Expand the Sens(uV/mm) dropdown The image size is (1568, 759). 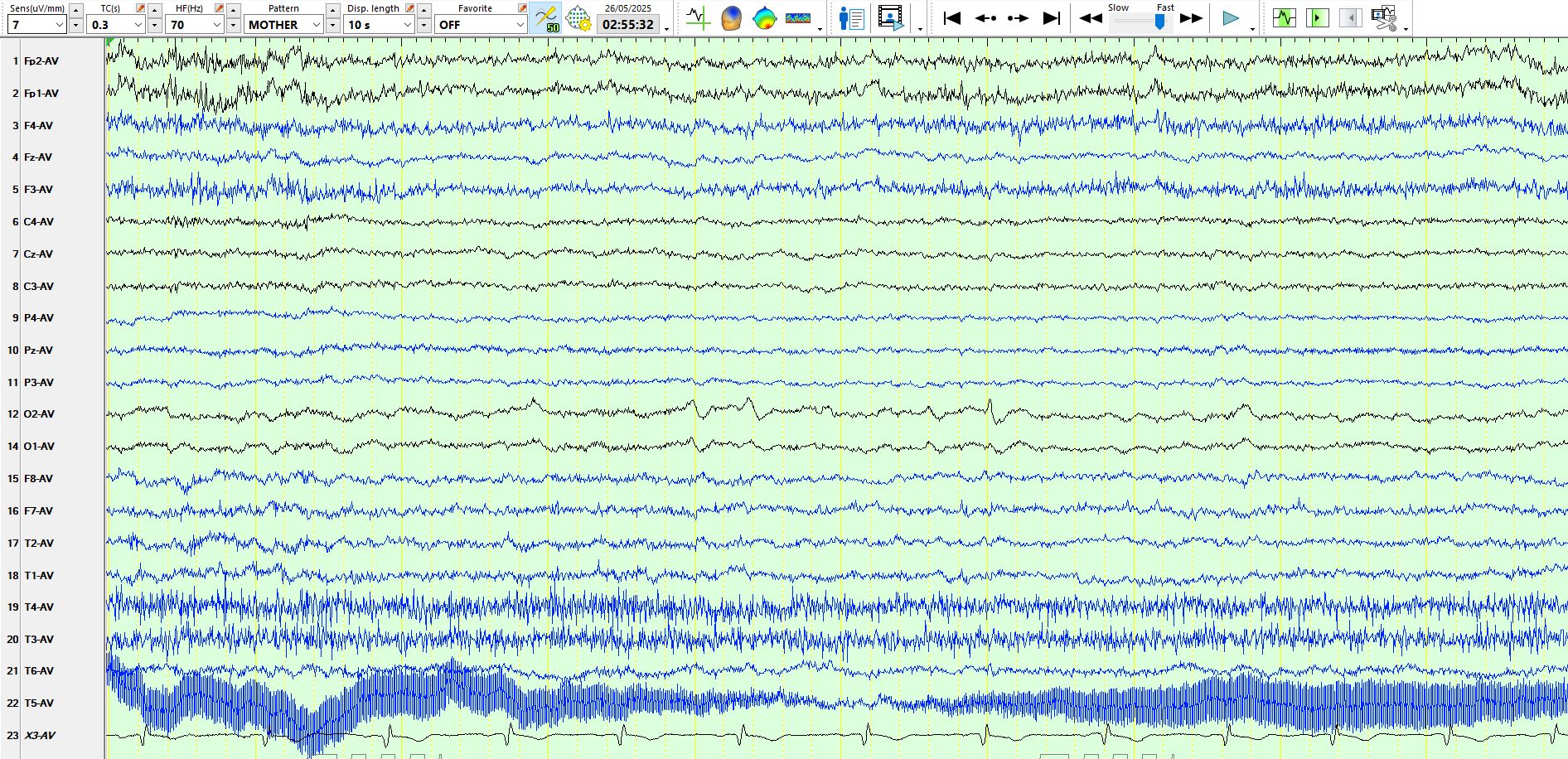[x=60, y=25]
